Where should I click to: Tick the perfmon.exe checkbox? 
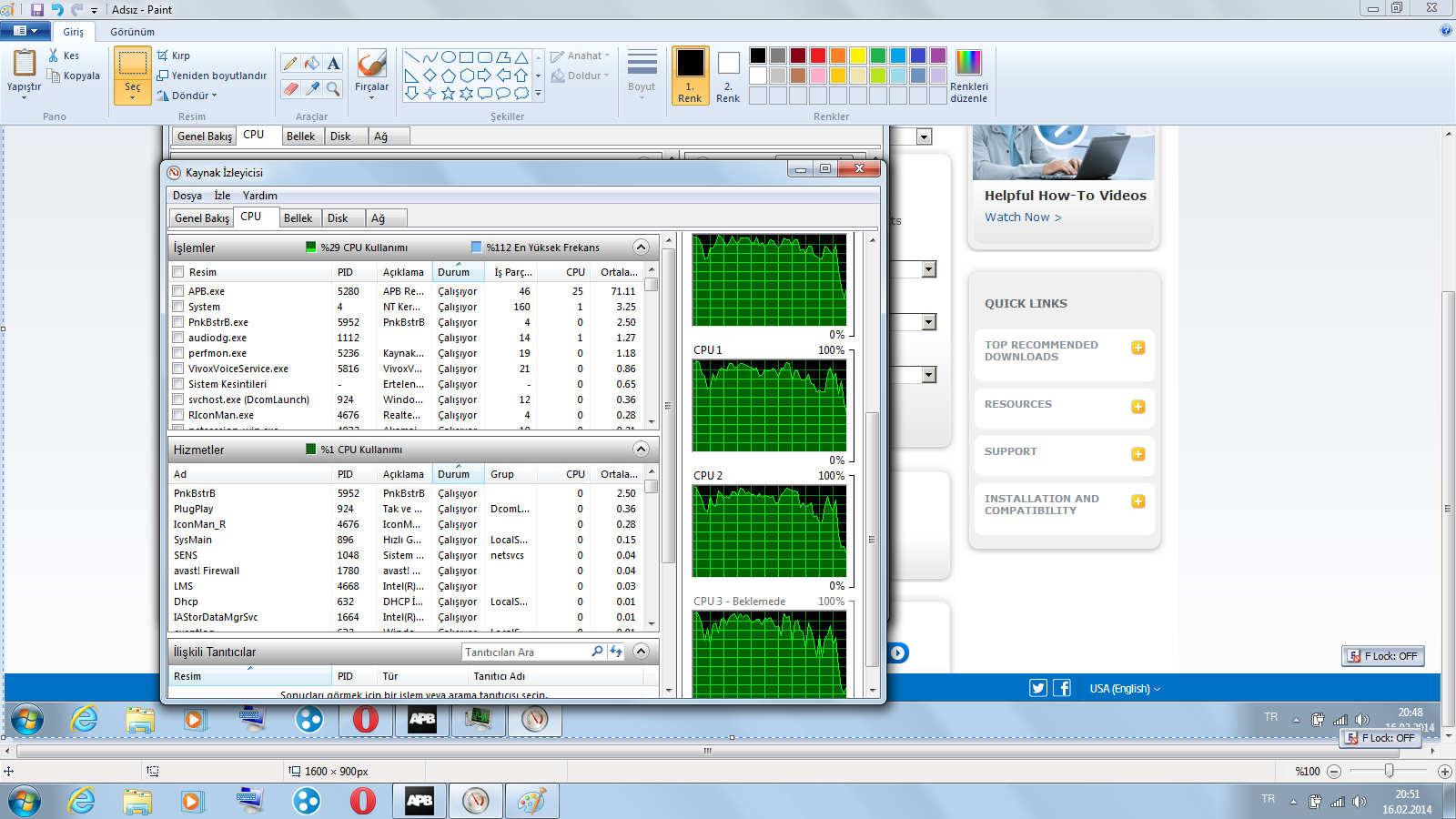(178, 353)
